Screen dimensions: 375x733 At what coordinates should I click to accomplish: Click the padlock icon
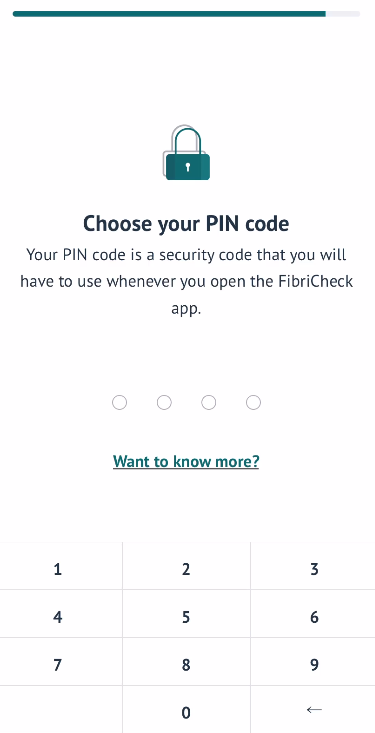click(186, 152)
